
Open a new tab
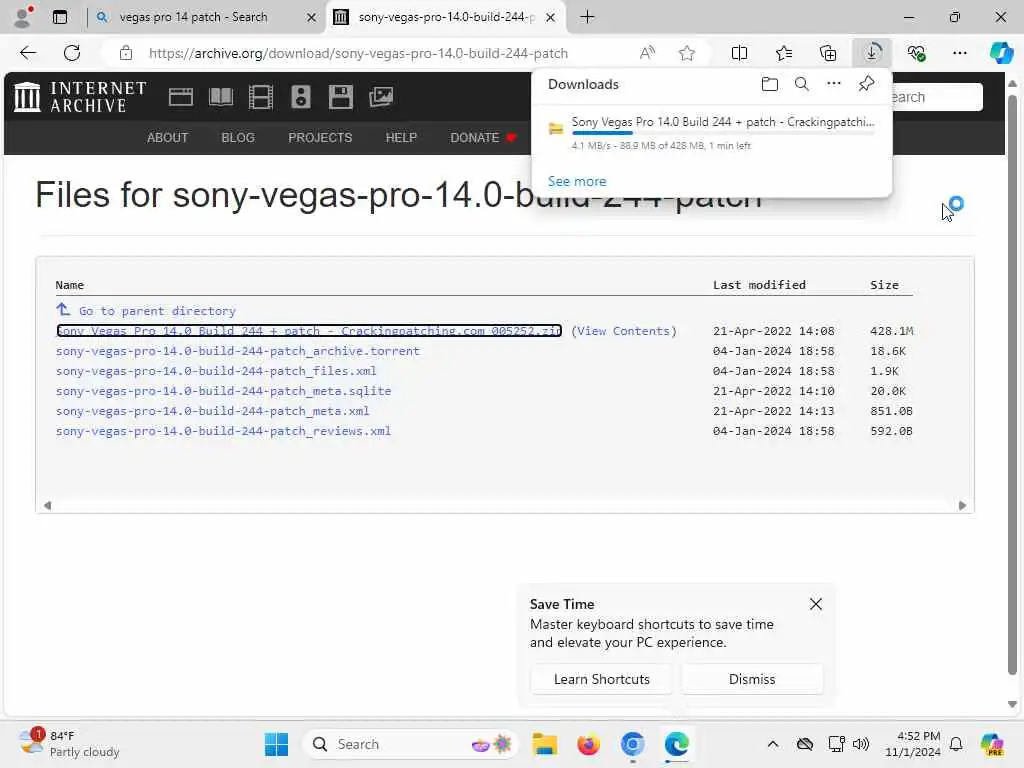pyautogui.click(x=587, y=17)
